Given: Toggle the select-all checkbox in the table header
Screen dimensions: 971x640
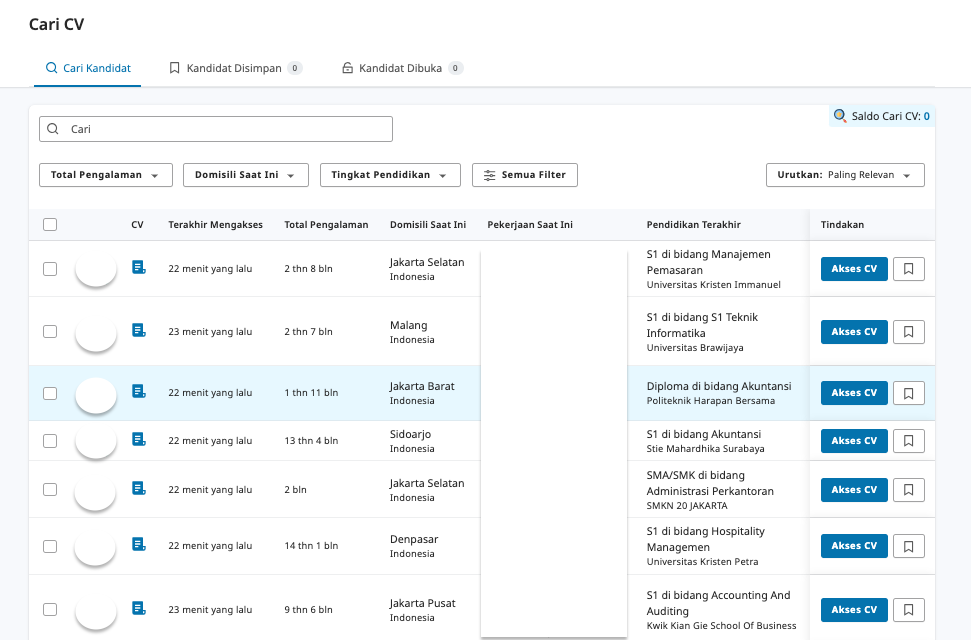Looking at the screenshot, I should (x=50, y=224).
